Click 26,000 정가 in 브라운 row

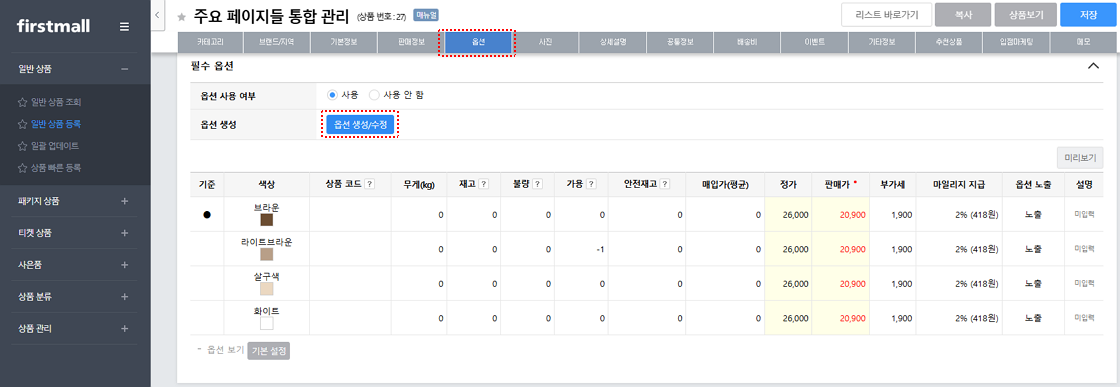[796, 214]
